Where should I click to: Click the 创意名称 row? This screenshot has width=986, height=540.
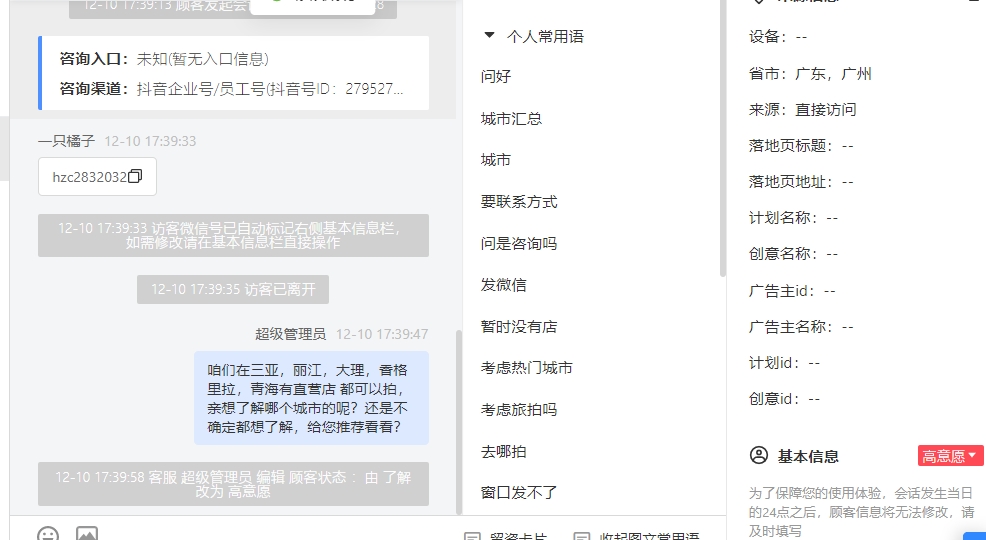[x=794, y=254]
